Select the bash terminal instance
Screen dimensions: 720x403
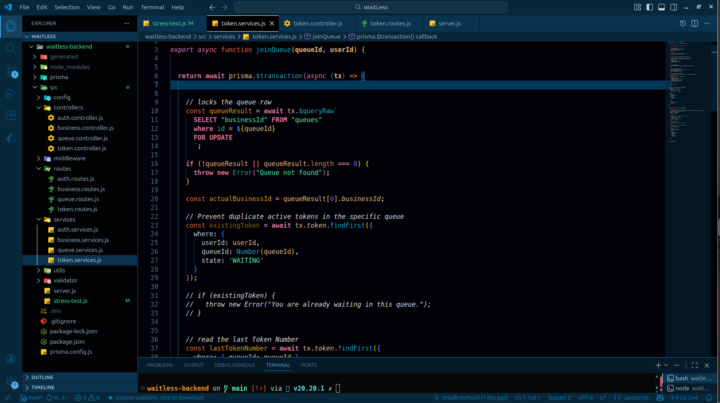tap(689, 378)
